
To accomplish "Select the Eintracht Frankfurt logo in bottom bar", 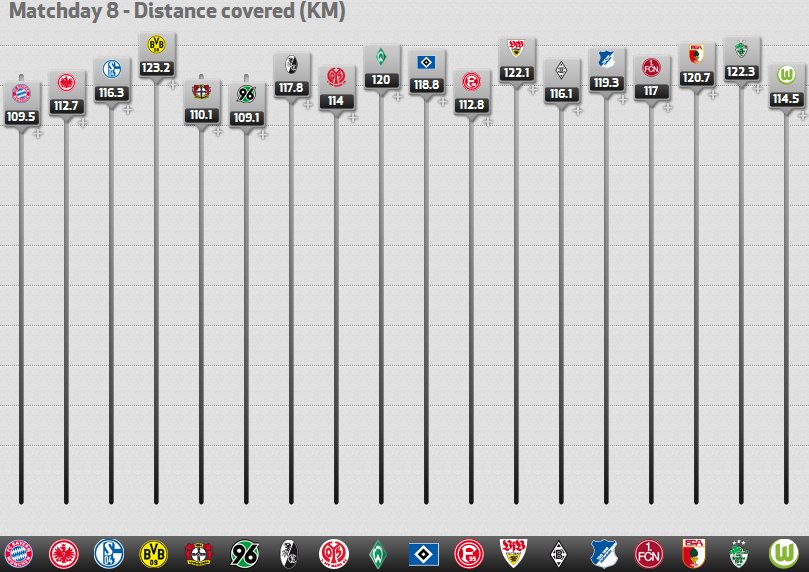I will (64, 553).
